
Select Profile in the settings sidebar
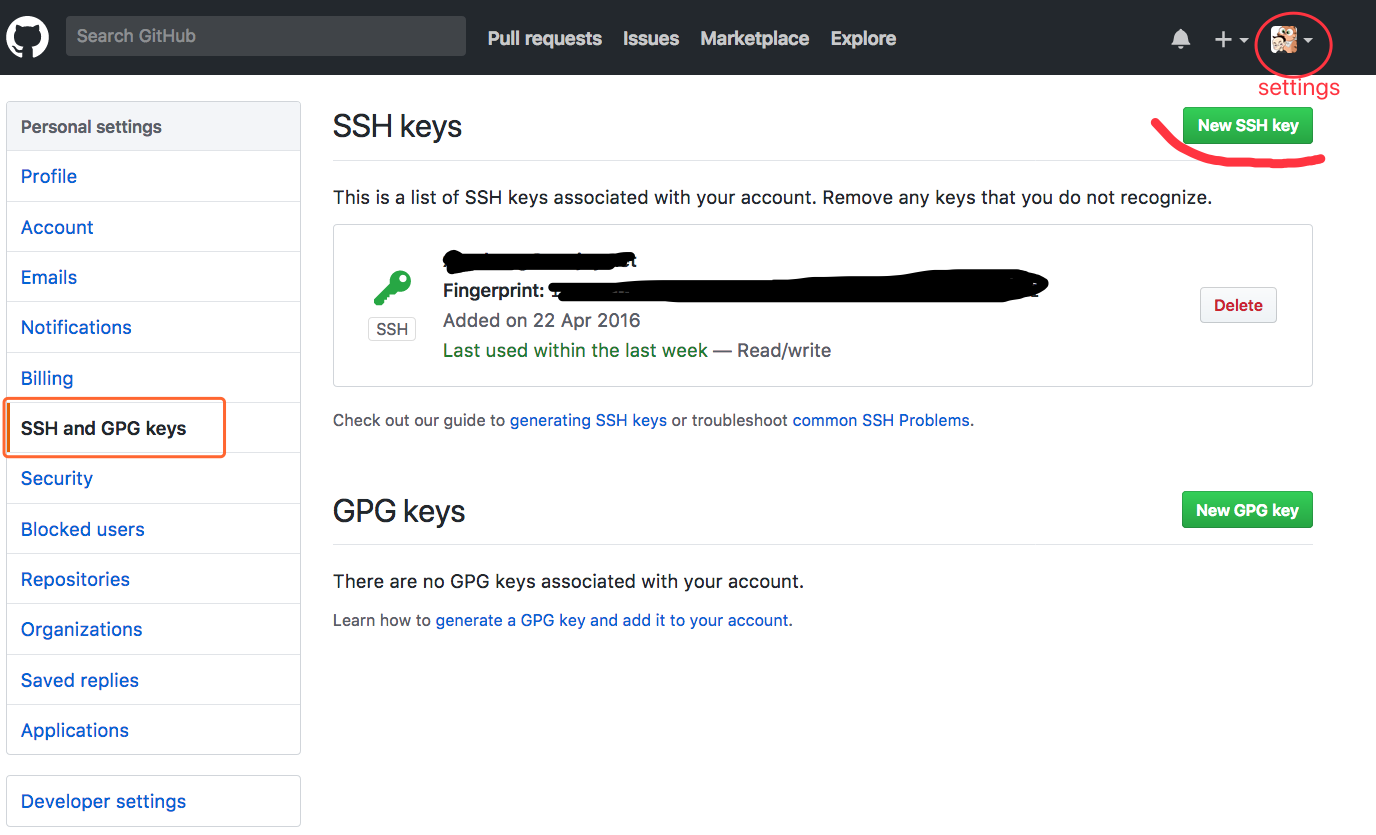tap(49, 177)
